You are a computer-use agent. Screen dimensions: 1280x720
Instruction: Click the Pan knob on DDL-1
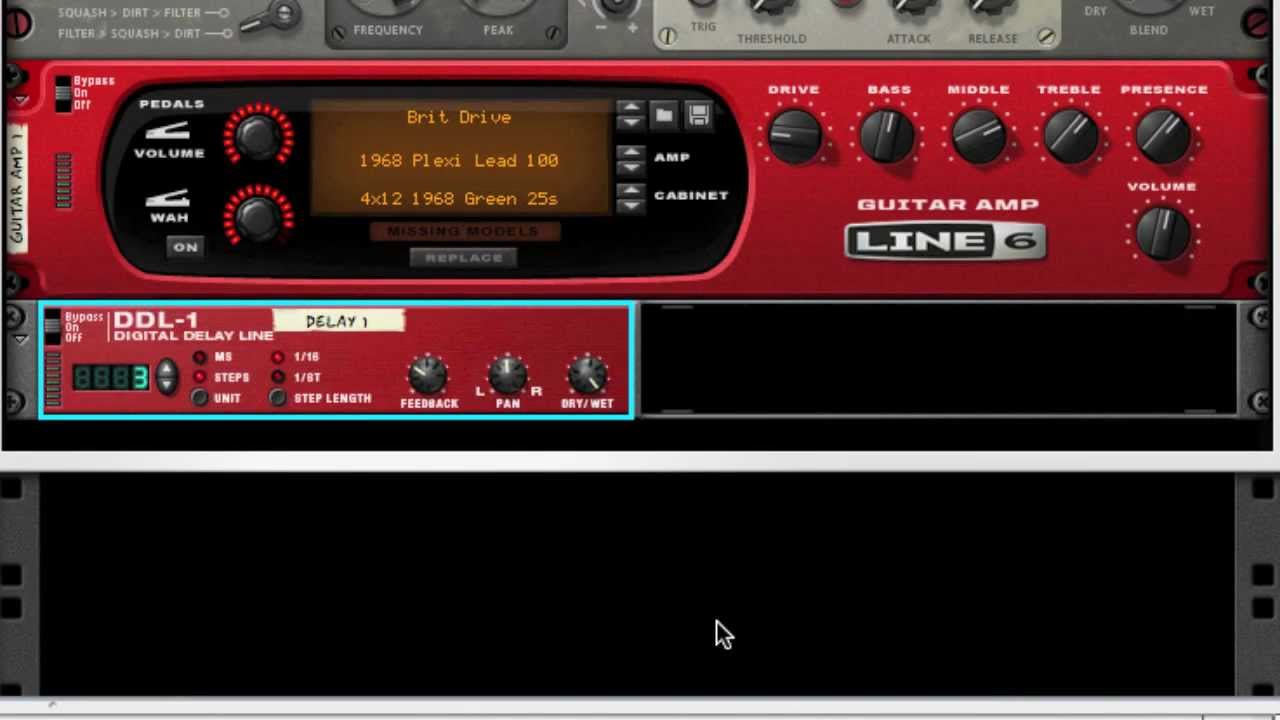point(508,375)
